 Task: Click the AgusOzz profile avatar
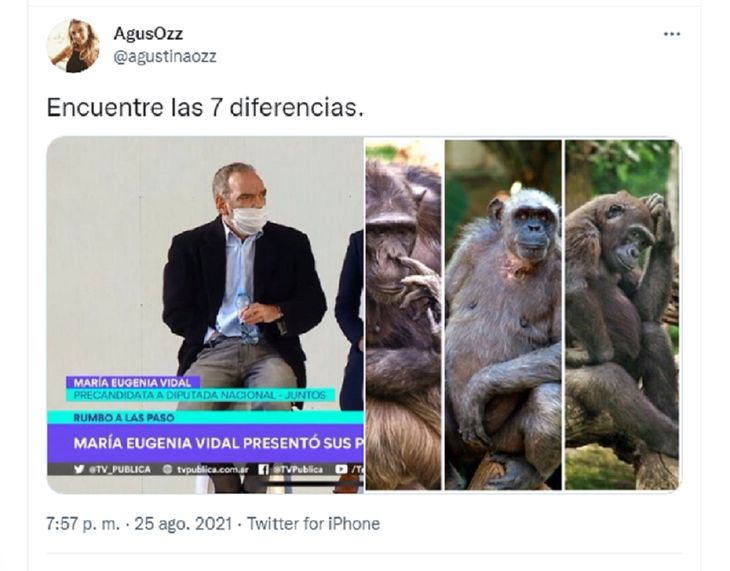click(74, 46)
